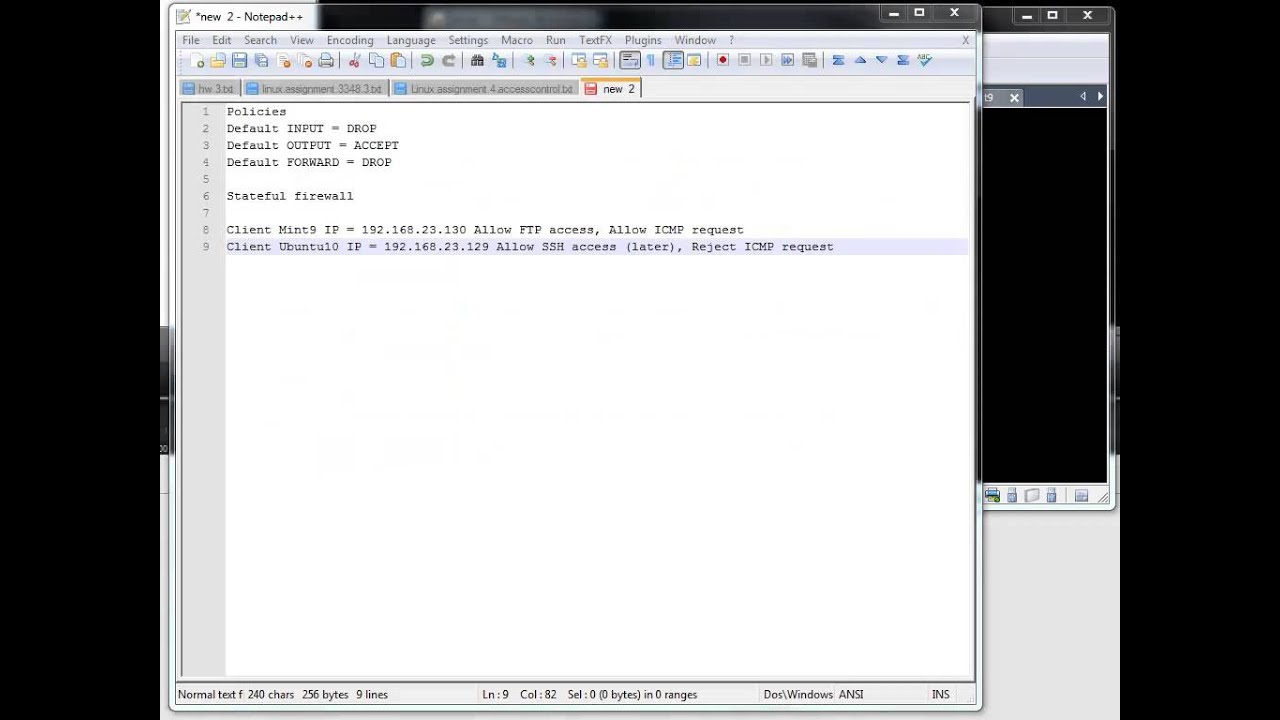Screen dimensions: 1280x720
Task: Click the INS insert mode indicator in status bar
Action: pos(940,694)
